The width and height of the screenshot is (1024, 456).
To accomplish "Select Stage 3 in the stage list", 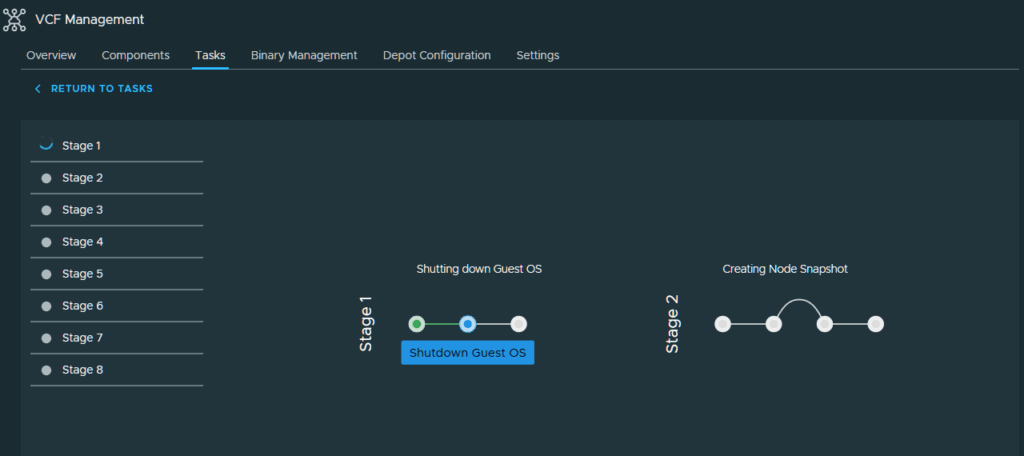I will coord(116,210).
